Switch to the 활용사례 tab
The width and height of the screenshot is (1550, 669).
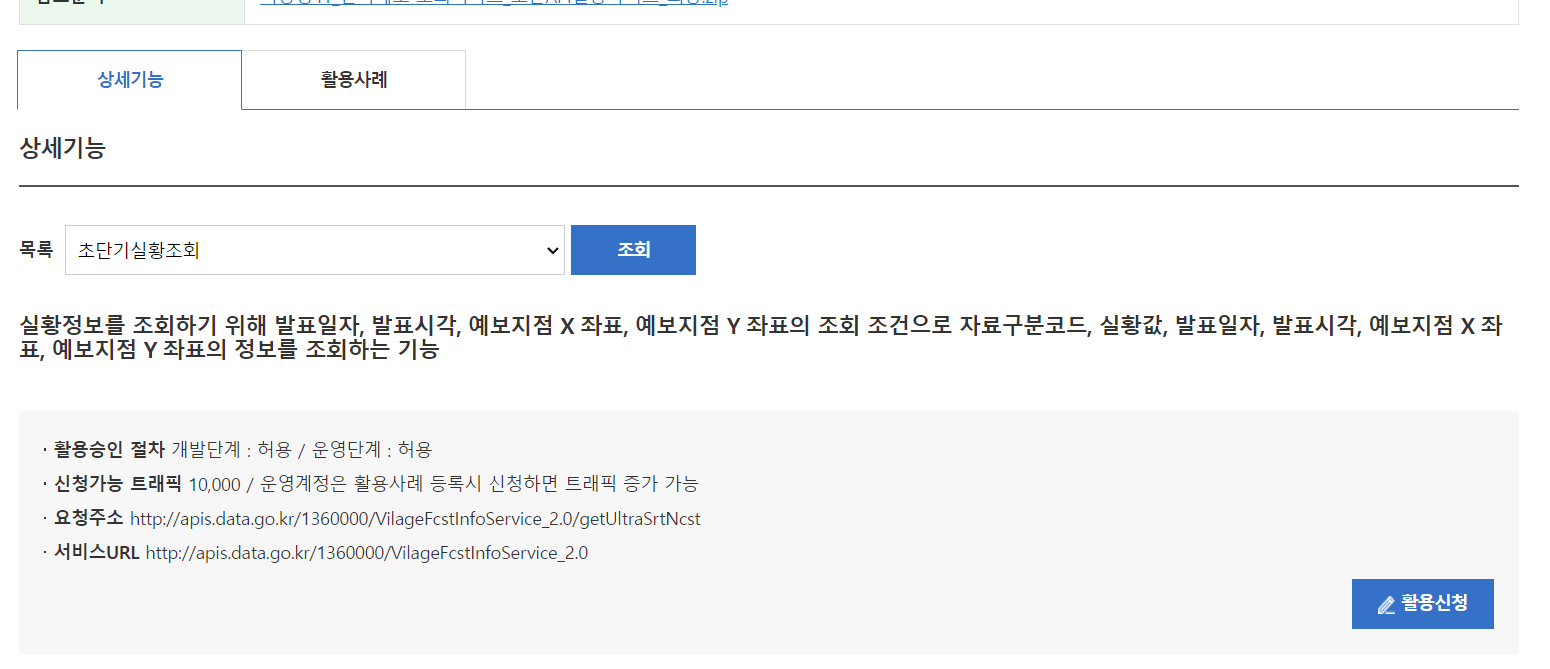click(353, 80)
